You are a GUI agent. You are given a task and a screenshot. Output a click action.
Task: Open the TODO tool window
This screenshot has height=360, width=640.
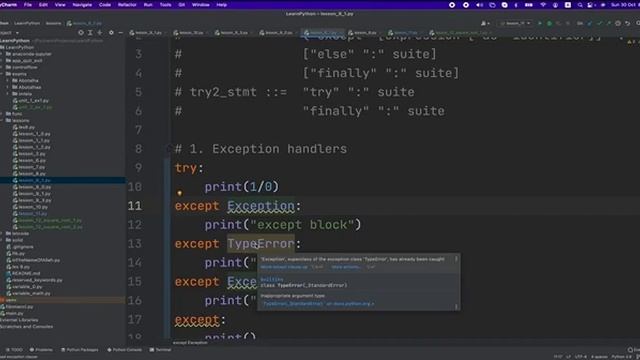pos(14,350)
